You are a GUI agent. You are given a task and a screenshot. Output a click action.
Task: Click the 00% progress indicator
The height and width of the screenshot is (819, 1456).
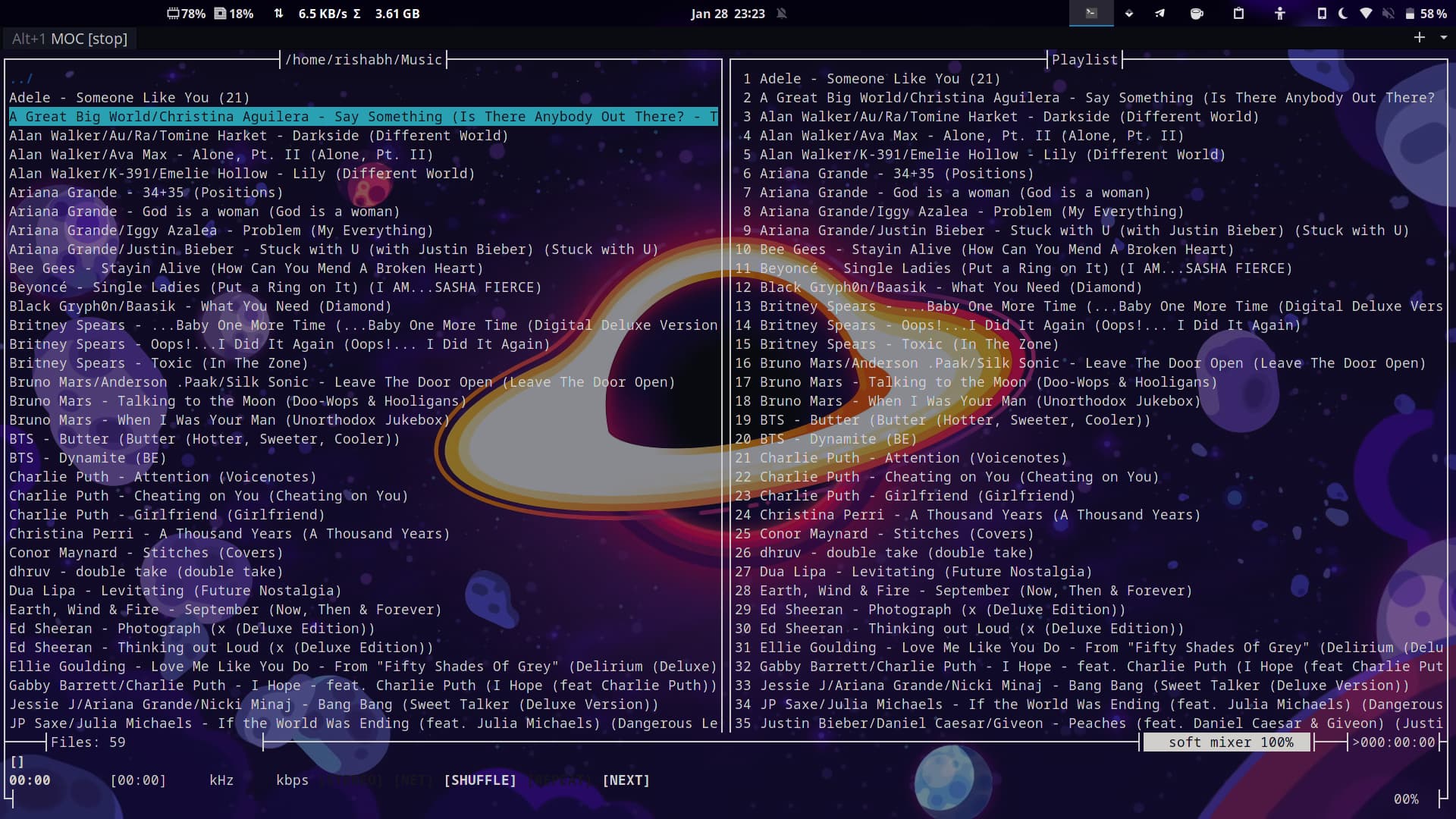point(1406,799)
